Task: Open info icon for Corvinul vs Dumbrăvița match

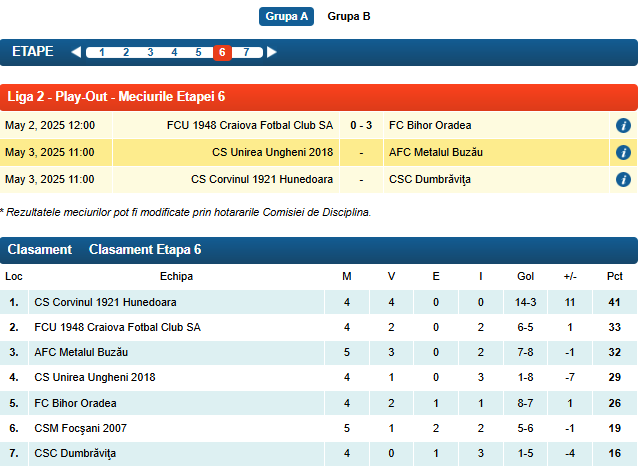Action: click(623, 180)
